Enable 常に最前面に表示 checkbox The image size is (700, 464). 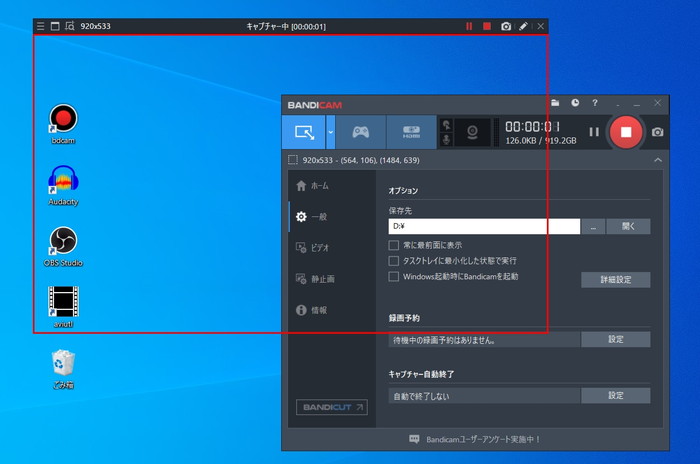coord(394,245)
